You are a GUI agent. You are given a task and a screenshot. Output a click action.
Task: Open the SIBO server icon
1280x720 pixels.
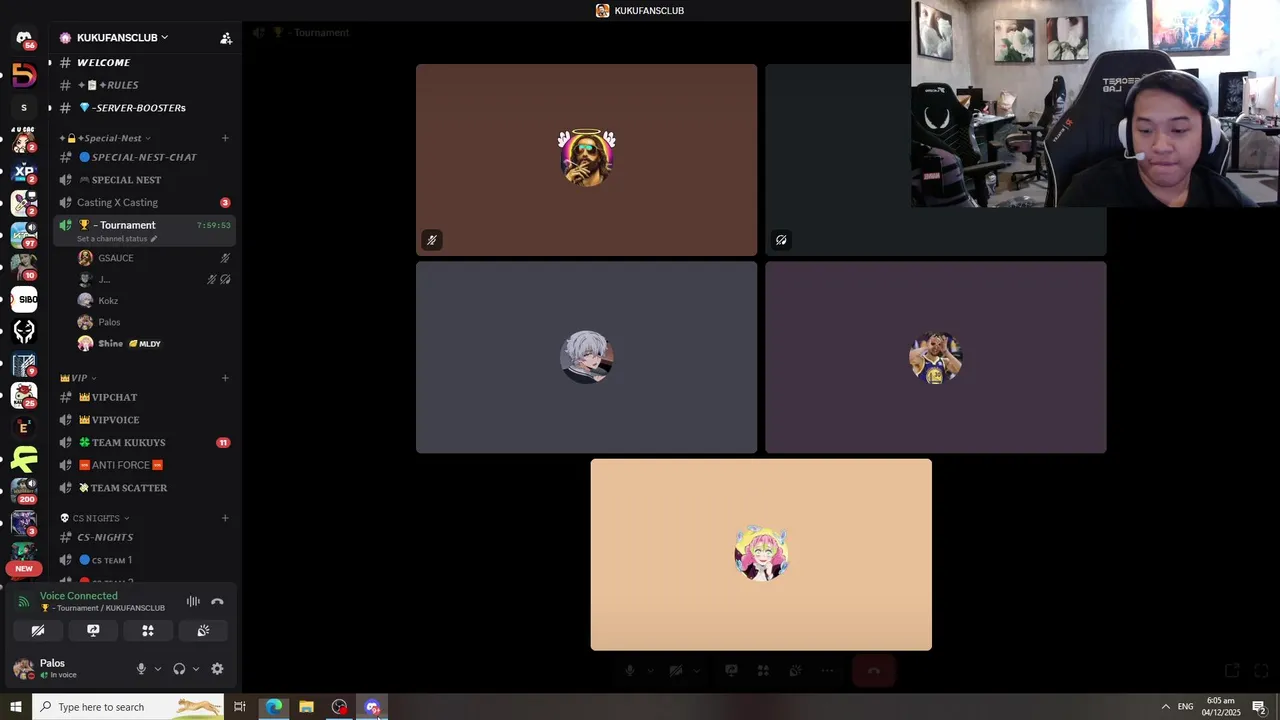coord(24,299)
